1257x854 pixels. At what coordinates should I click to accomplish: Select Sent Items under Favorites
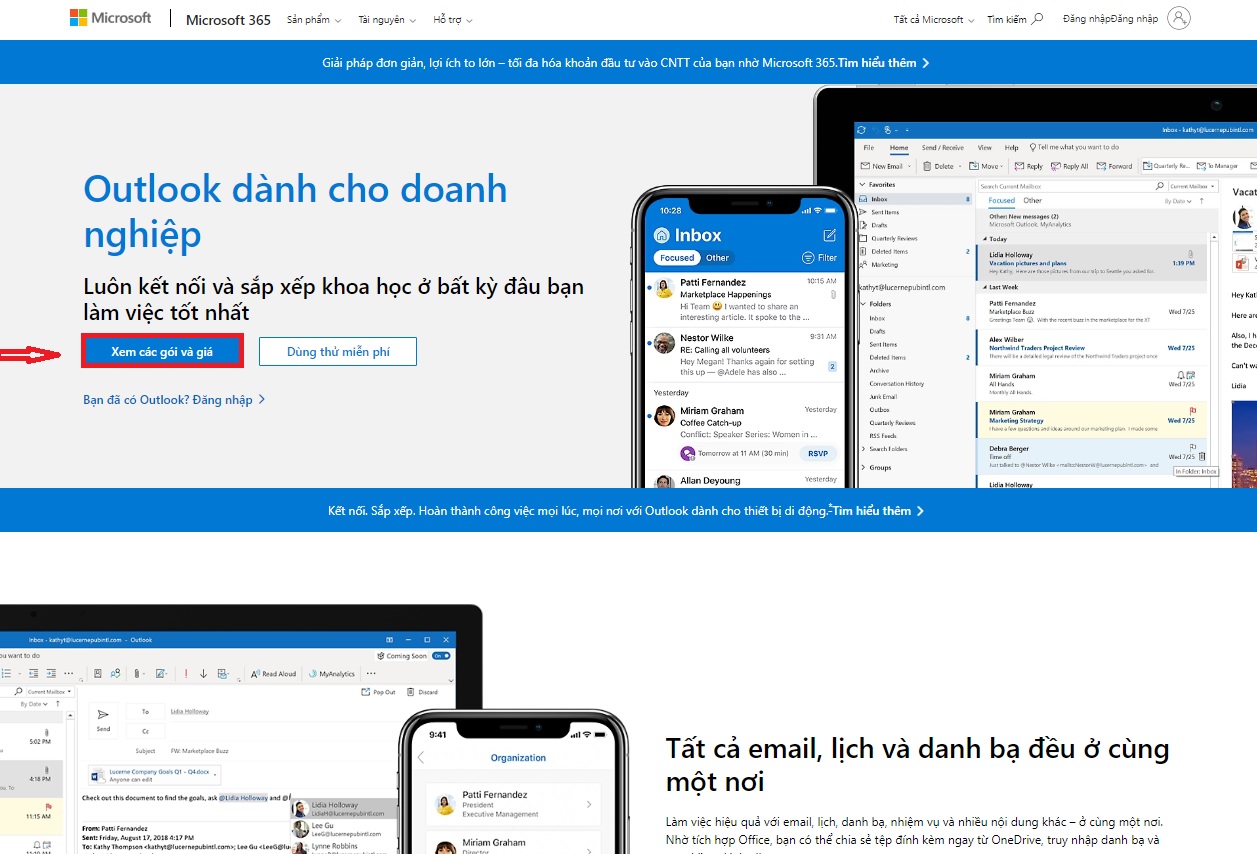885,212
